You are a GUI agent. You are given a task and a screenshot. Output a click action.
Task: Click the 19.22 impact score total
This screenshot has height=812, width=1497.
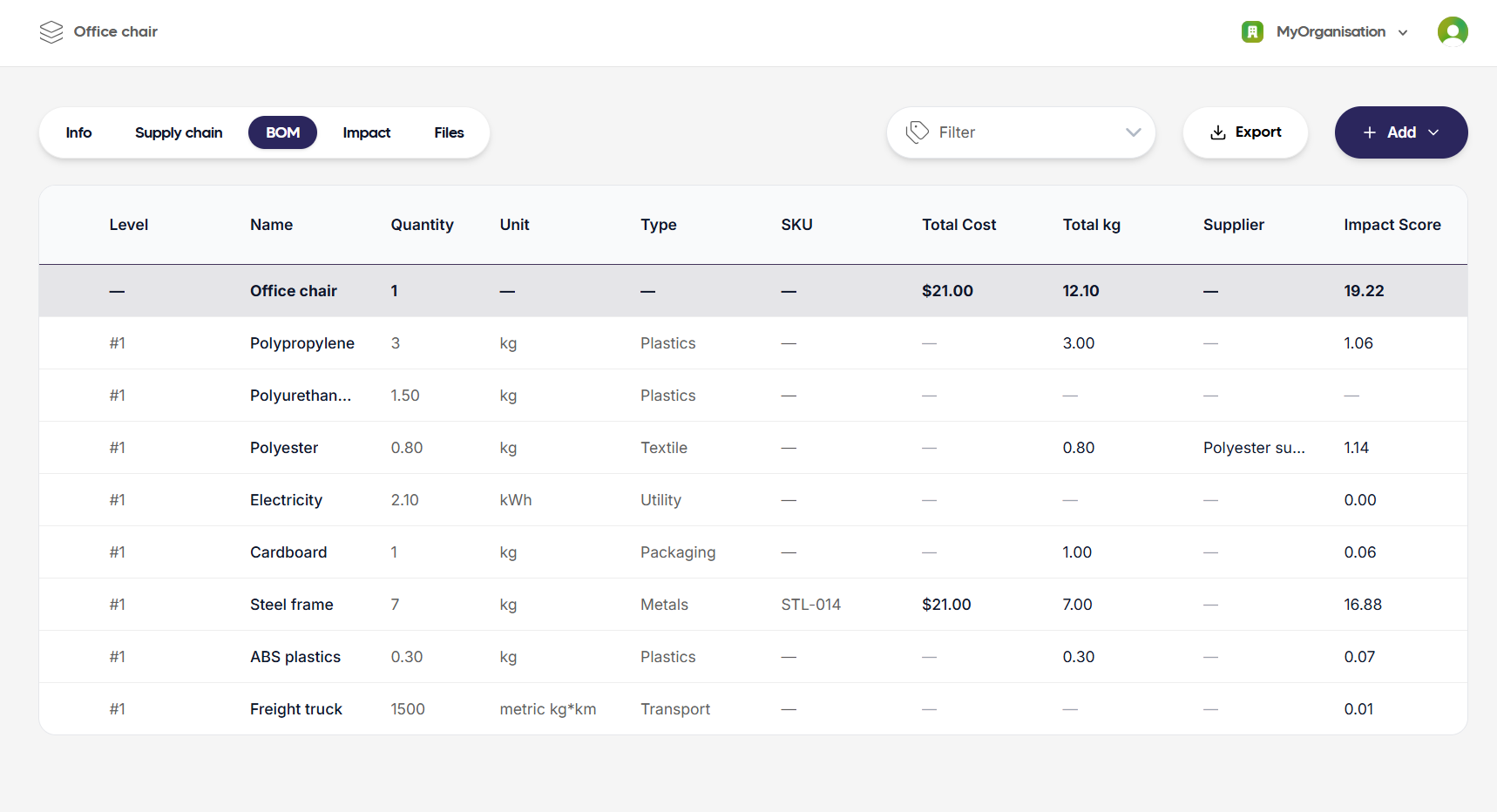[x=1364, y=291]
